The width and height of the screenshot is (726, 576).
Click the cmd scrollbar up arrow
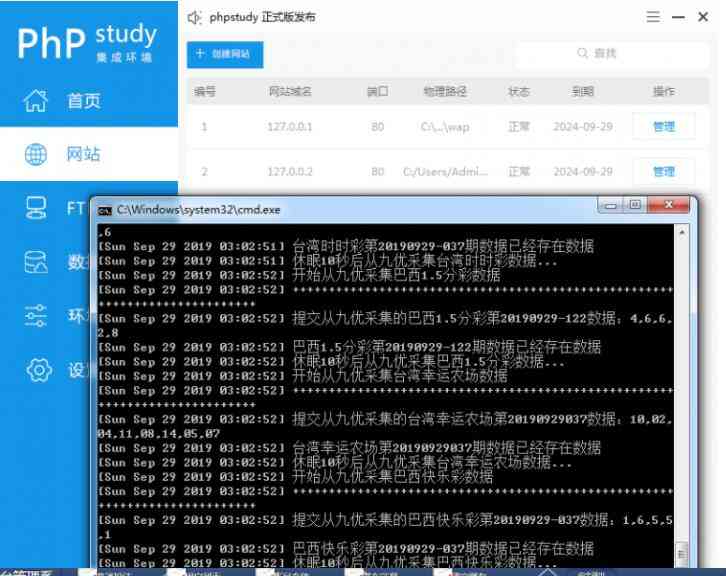(682, 232)
